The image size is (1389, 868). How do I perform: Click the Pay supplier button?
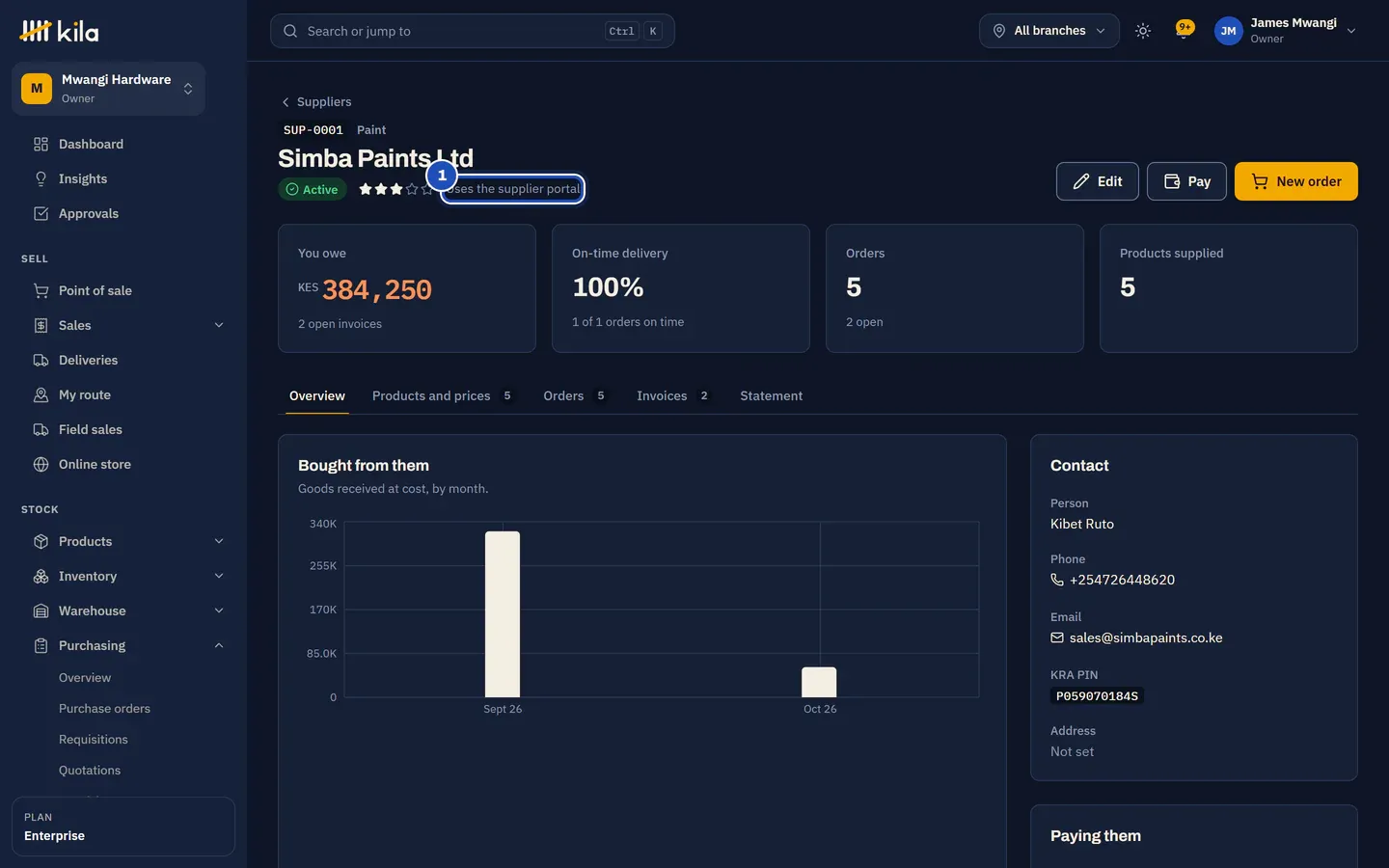(1186, 181)
